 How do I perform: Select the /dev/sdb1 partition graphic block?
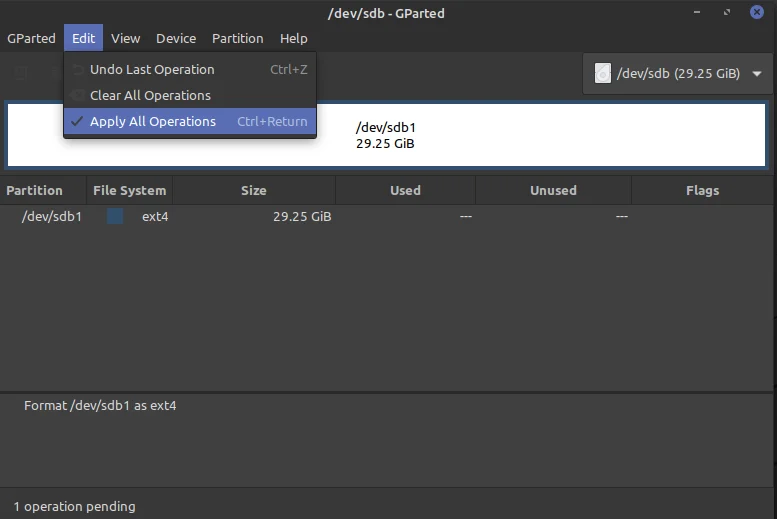point(386,135)
